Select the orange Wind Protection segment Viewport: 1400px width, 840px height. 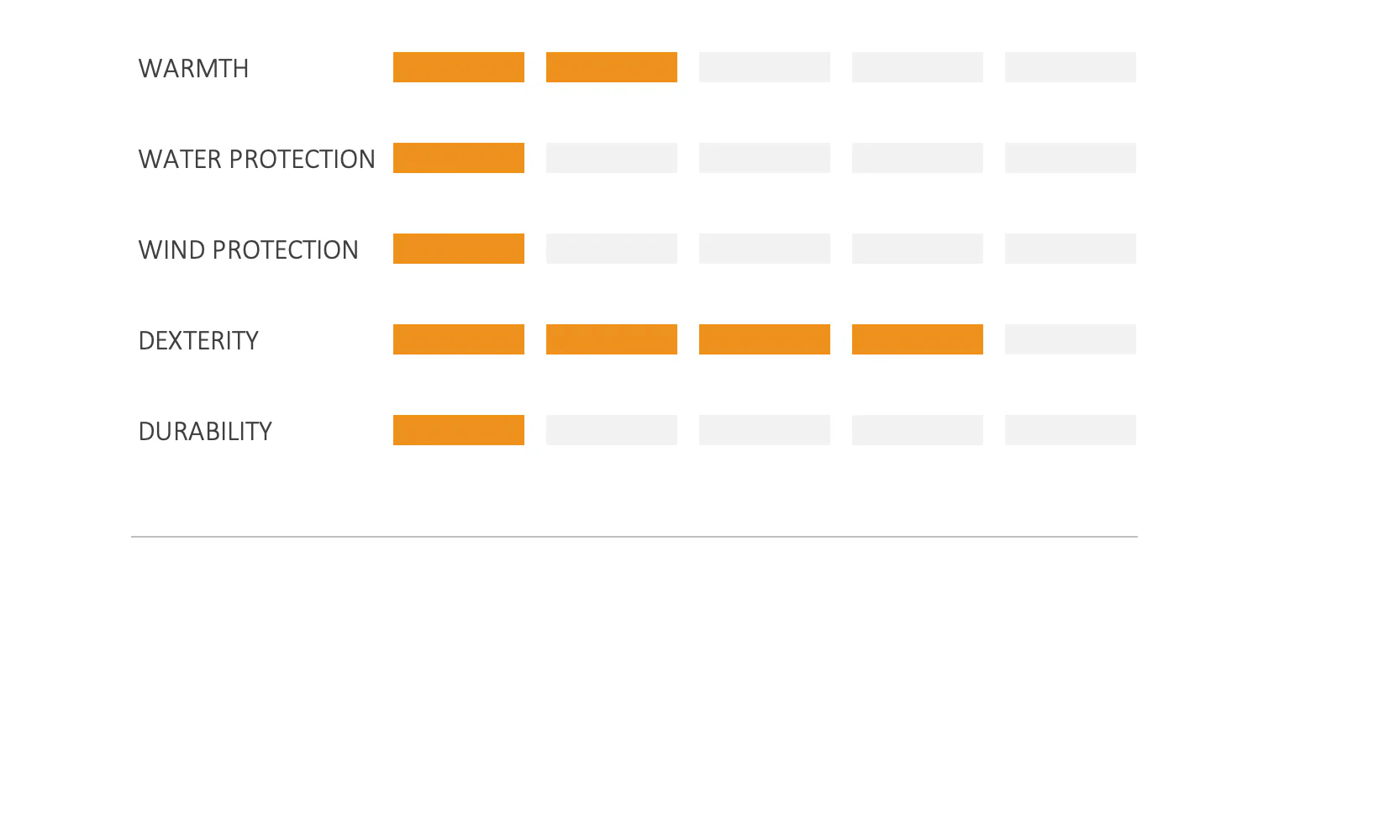(x=459, y=249)
